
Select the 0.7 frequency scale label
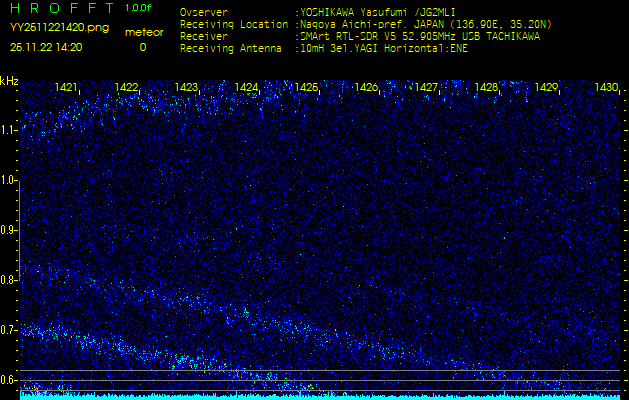9,330
